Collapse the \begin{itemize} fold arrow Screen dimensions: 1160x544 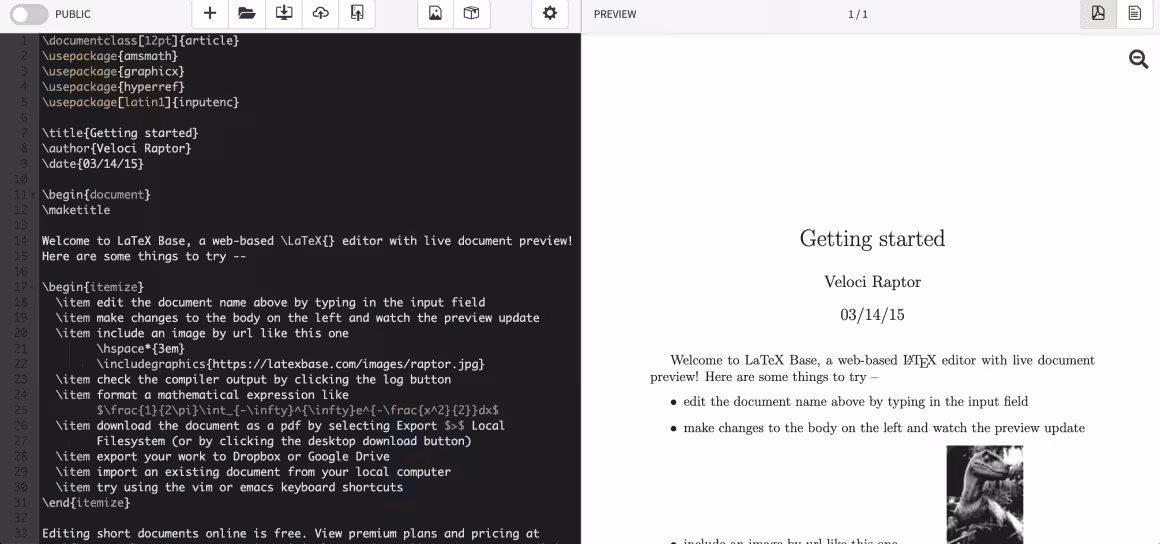pos(33,288)
